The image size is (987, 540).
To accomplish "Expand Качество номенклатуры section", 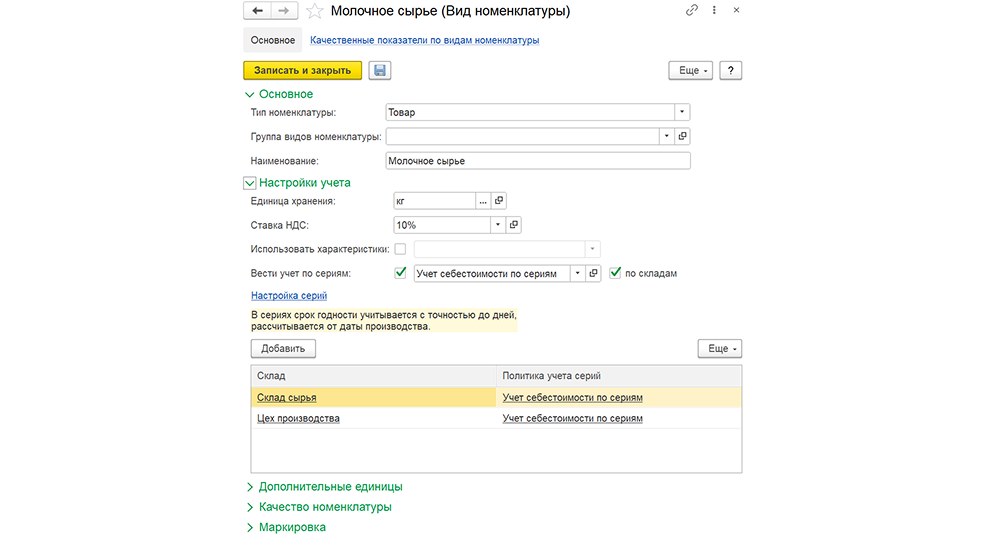I will click(x=249, y=507).
